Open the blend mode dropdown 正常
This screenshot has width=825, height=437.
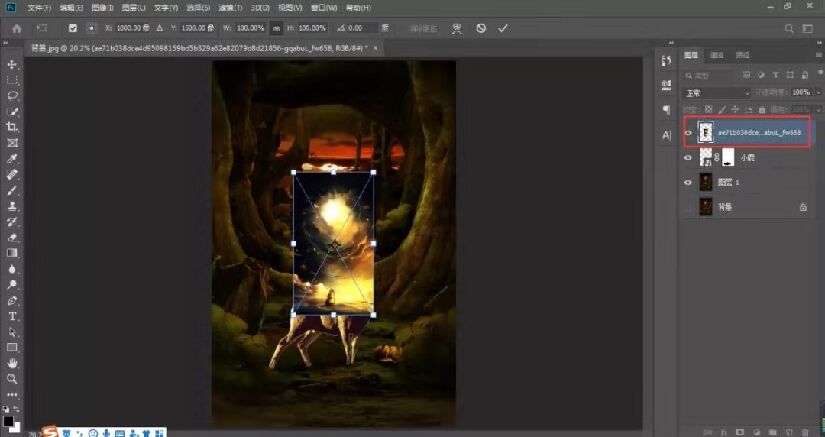717,93
